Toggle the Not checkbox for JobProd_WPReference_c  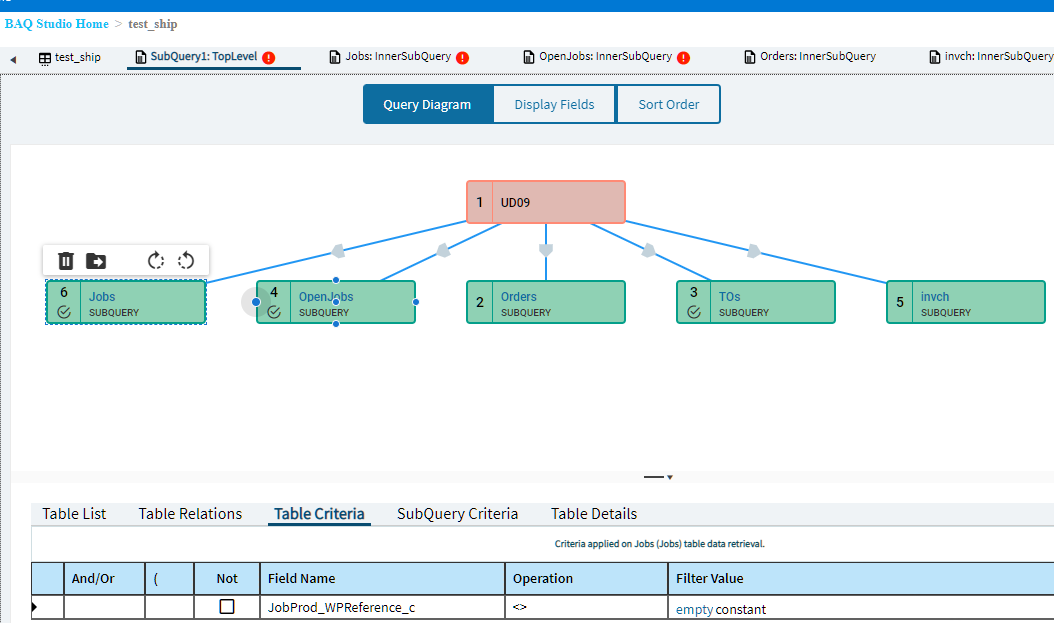pos(227,606)
